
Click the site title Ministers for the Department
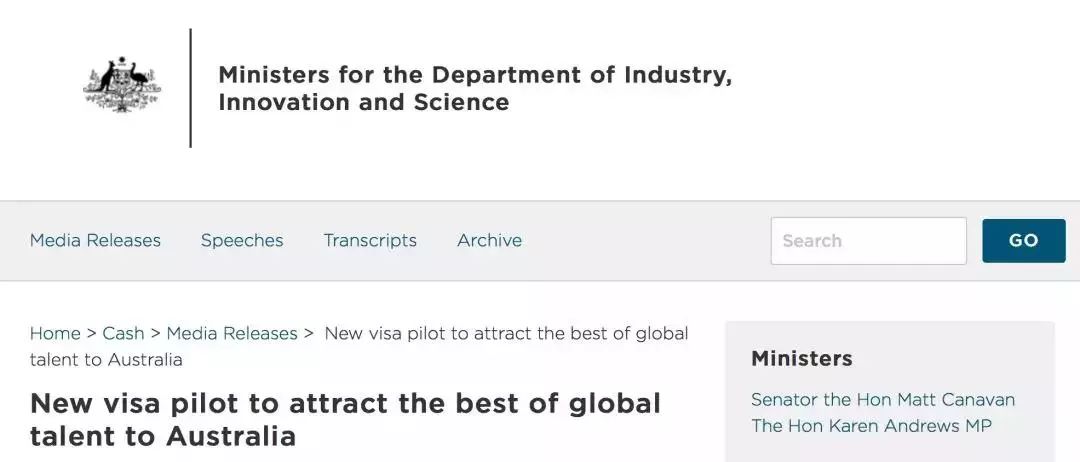(475, 88)
